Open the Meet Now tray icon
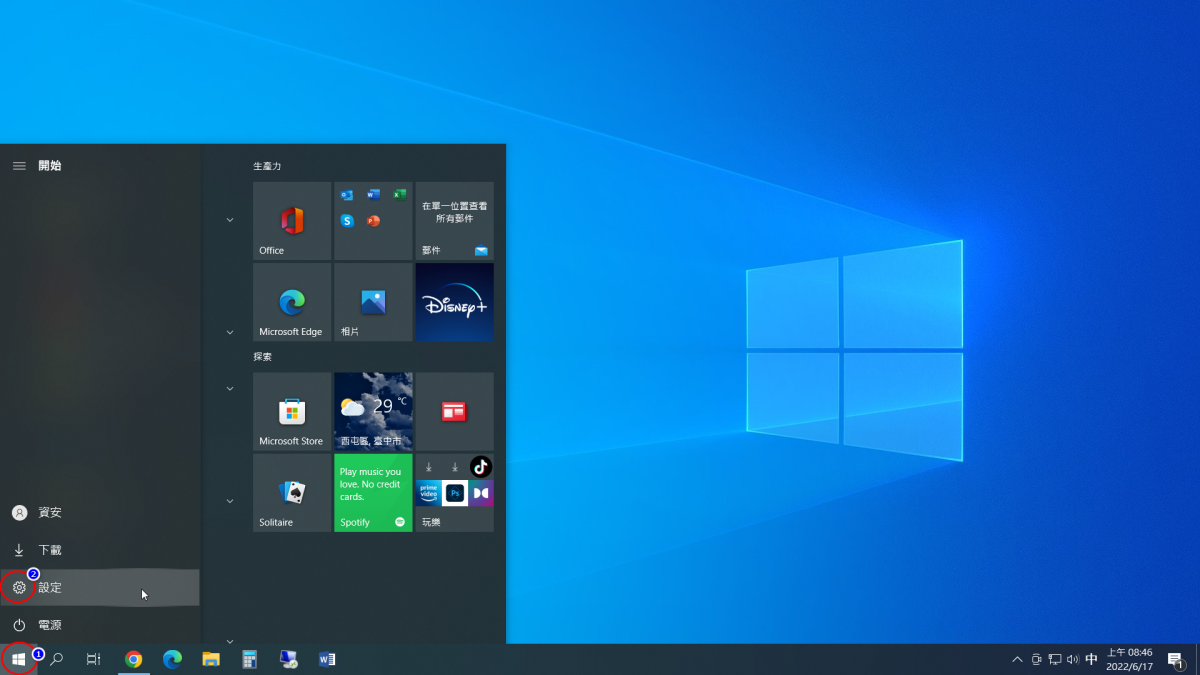This screenshot has height=675, width=1200. click(1036, 660)
